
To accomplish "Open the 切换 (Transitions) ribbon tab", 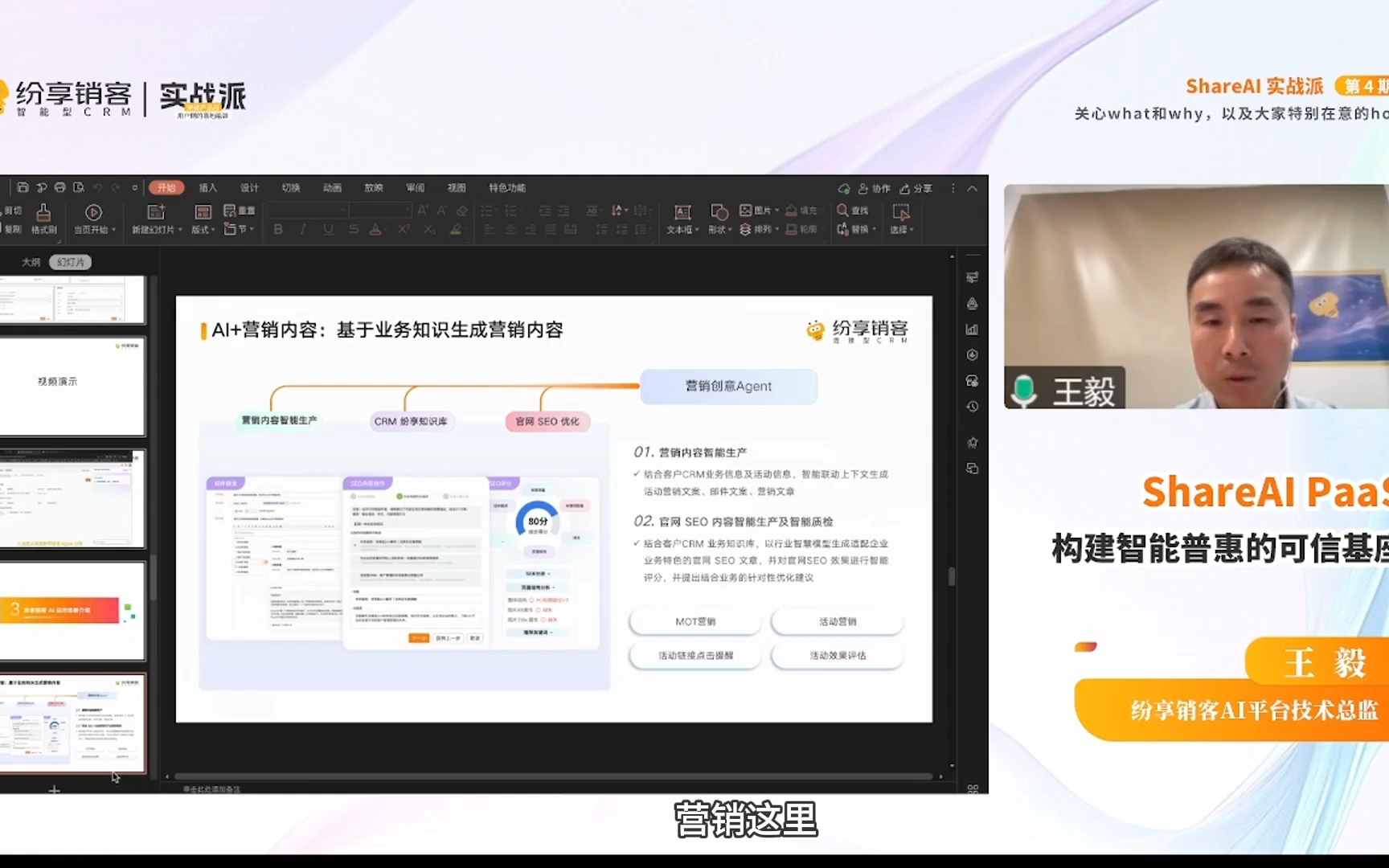I will pos(291,187).
